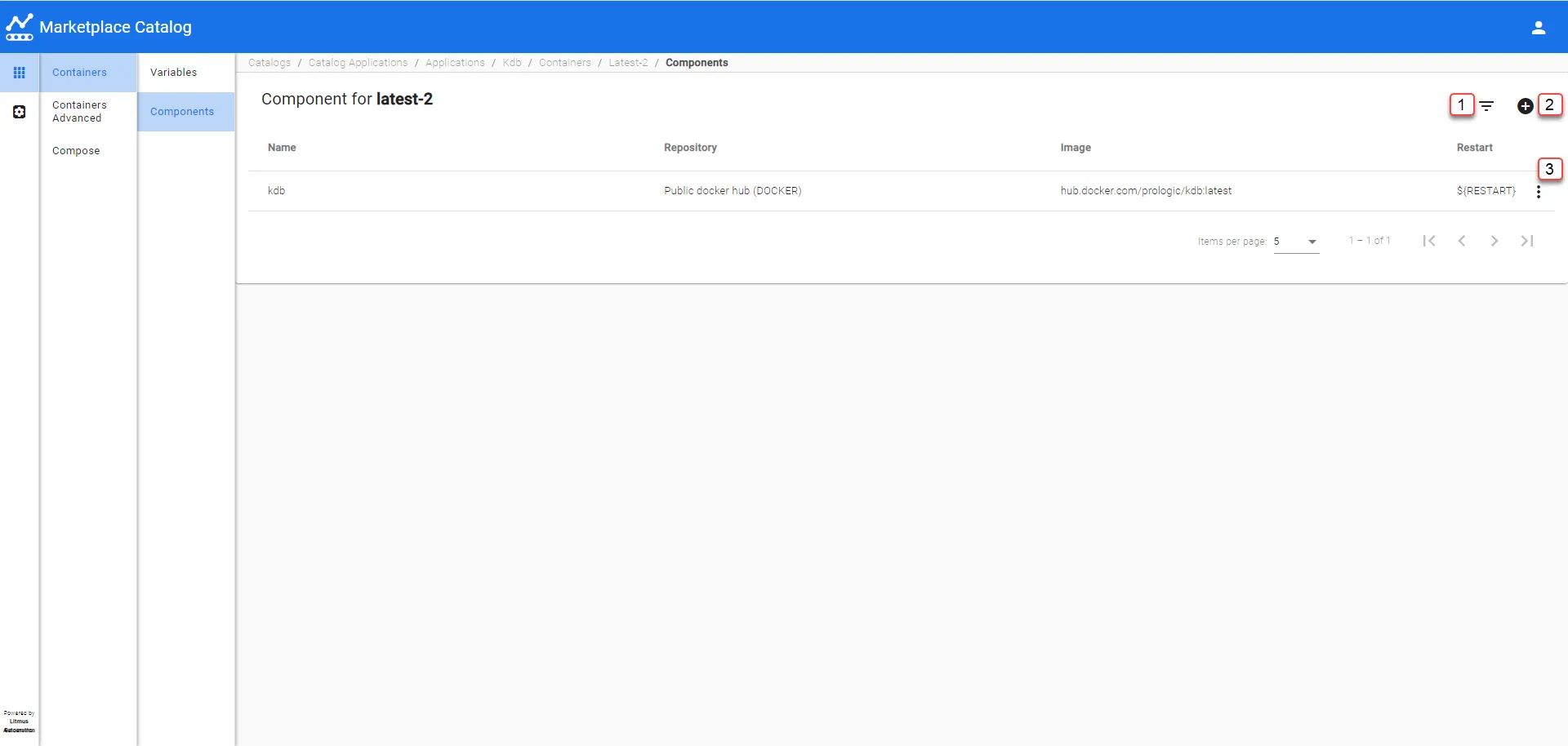Select Containers Advanced menu item
The image size is (1568, 746).
(88, 112)
